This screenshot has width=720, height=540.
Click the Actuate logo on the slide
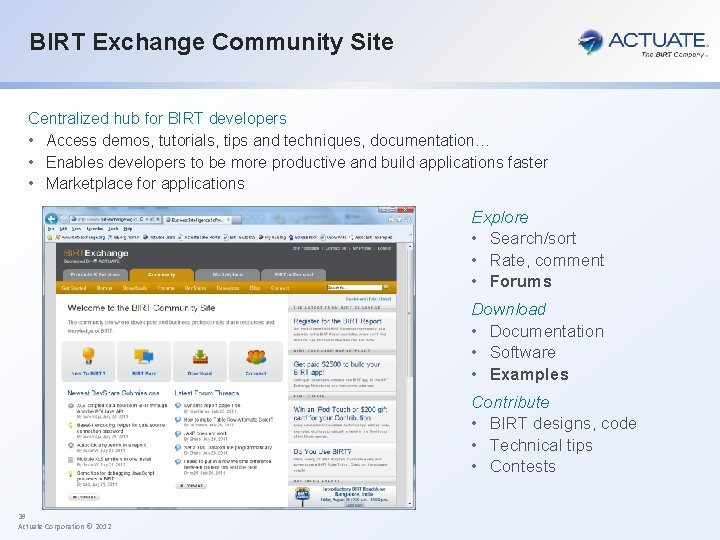[643, 43]
